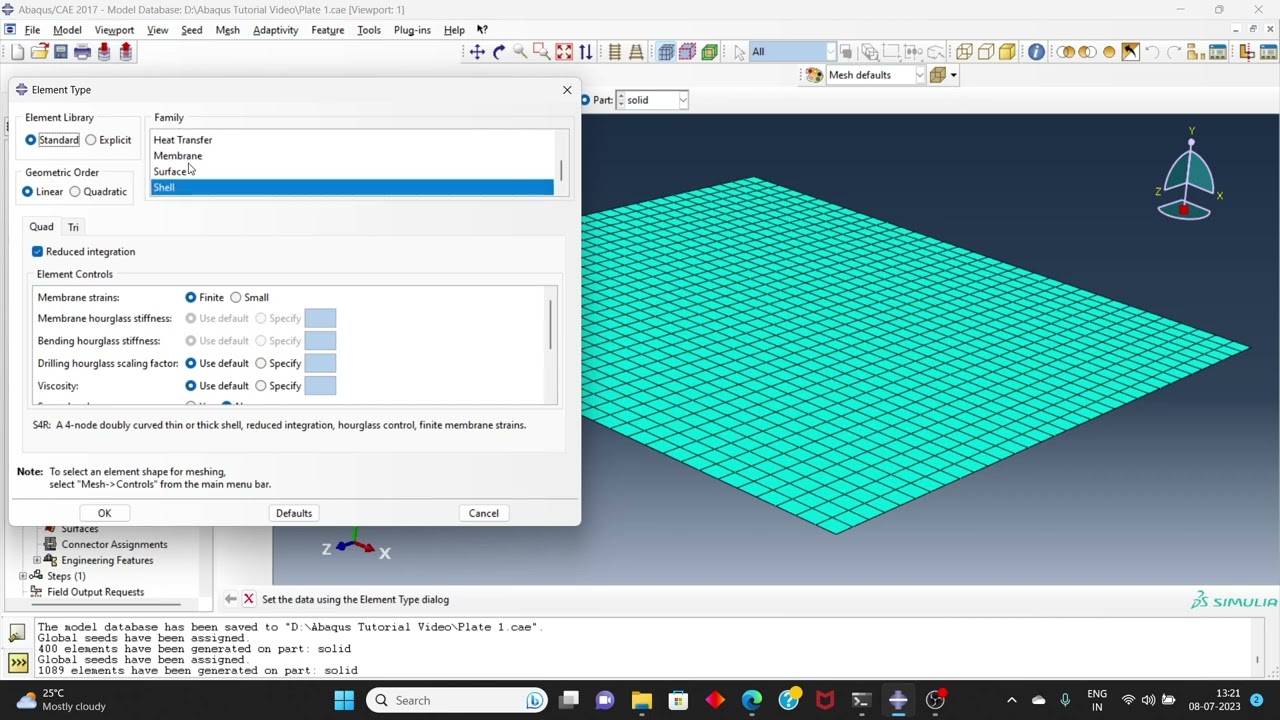This screenshot has width=1280, height=720.
Task: Switch to the message area tab
Action: click(17, 633)
